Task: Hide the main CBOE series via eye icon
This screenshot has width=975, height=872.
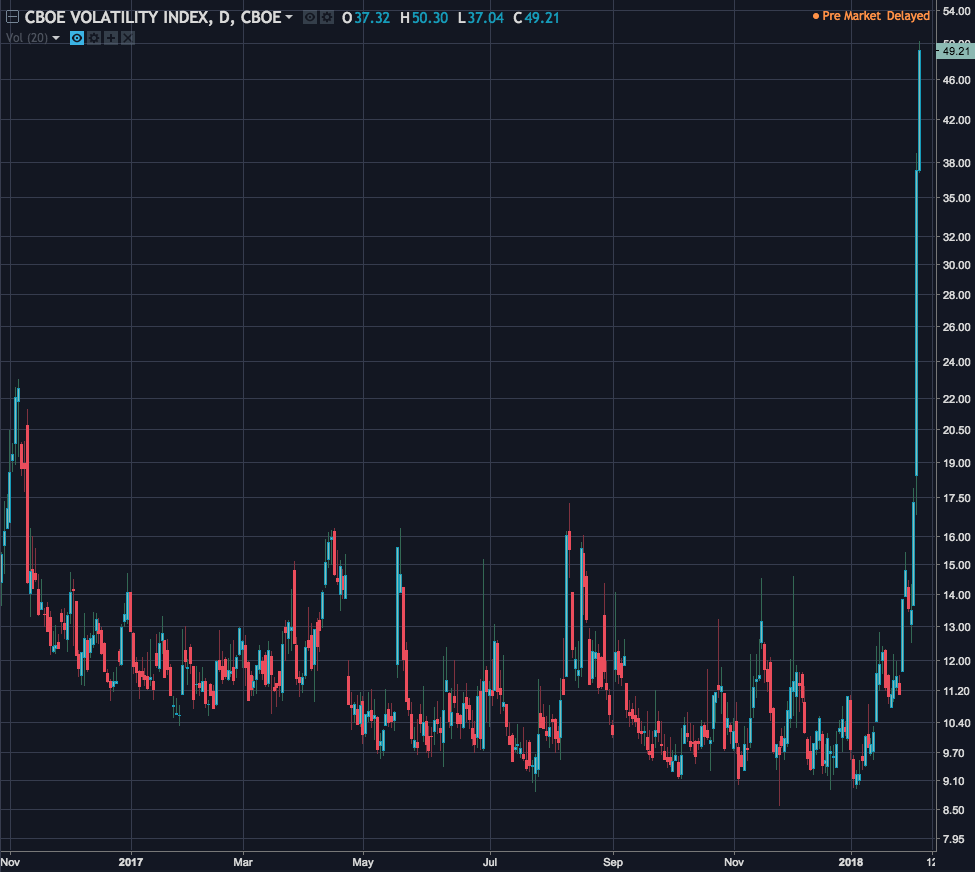Action: [310, 17]
